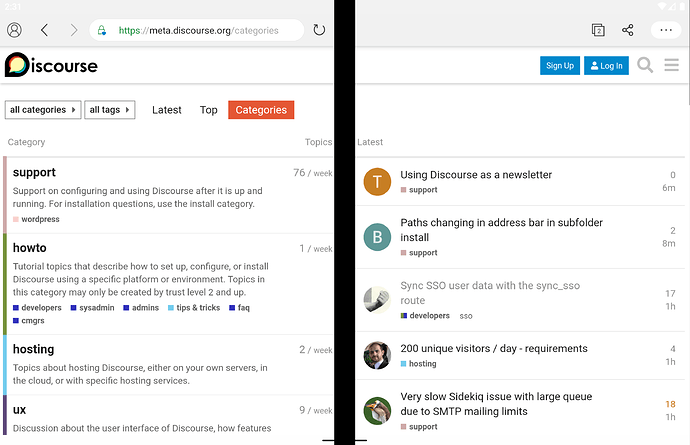Screen dimensions: 690x445
Task: Open the browser three-dot overflow menu
Action: tap(666, 30)
